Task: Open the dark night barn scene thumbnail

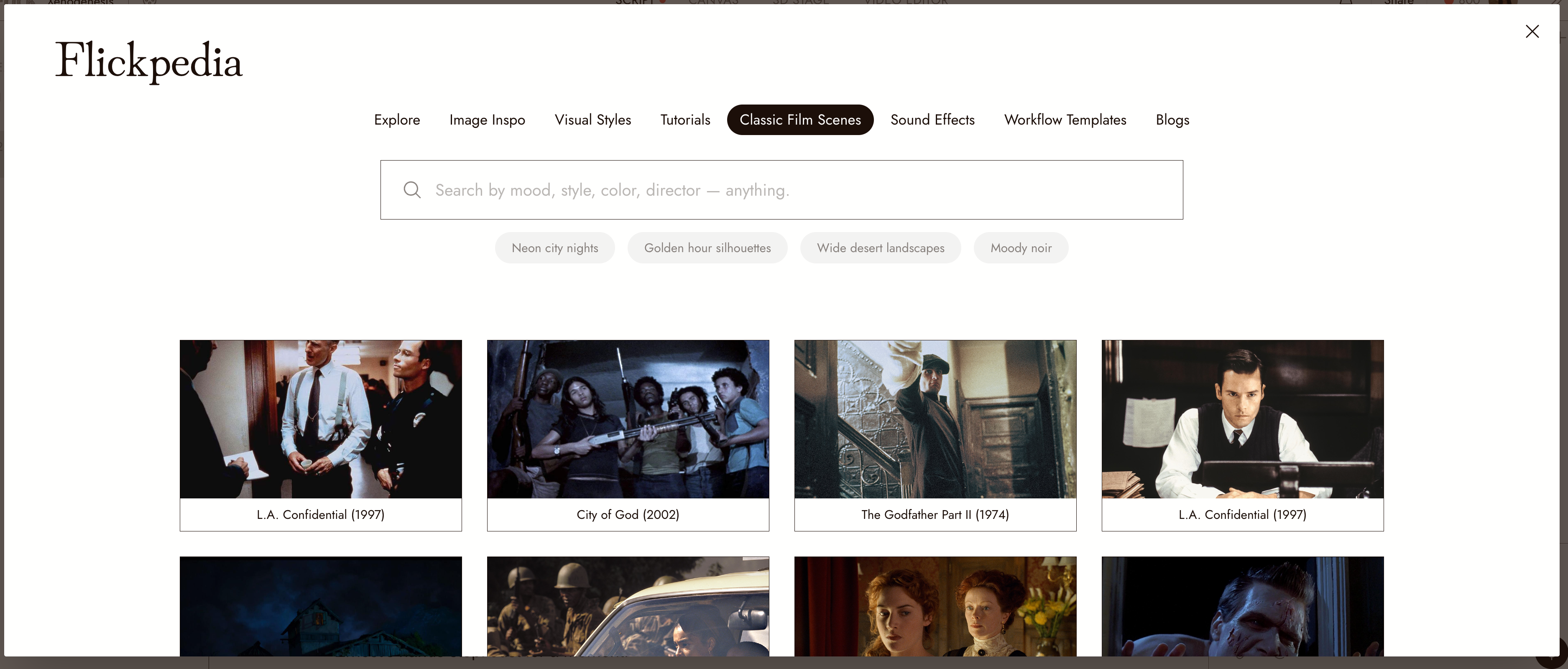Action: point(321,606)
